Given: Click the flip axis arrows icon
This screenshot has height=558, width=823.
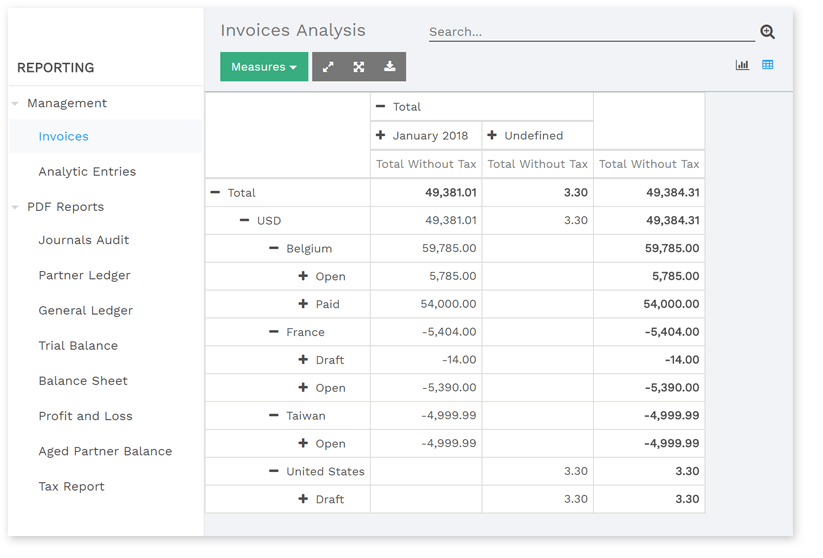Looking at the screenshot, I should [x=328, y=67].
